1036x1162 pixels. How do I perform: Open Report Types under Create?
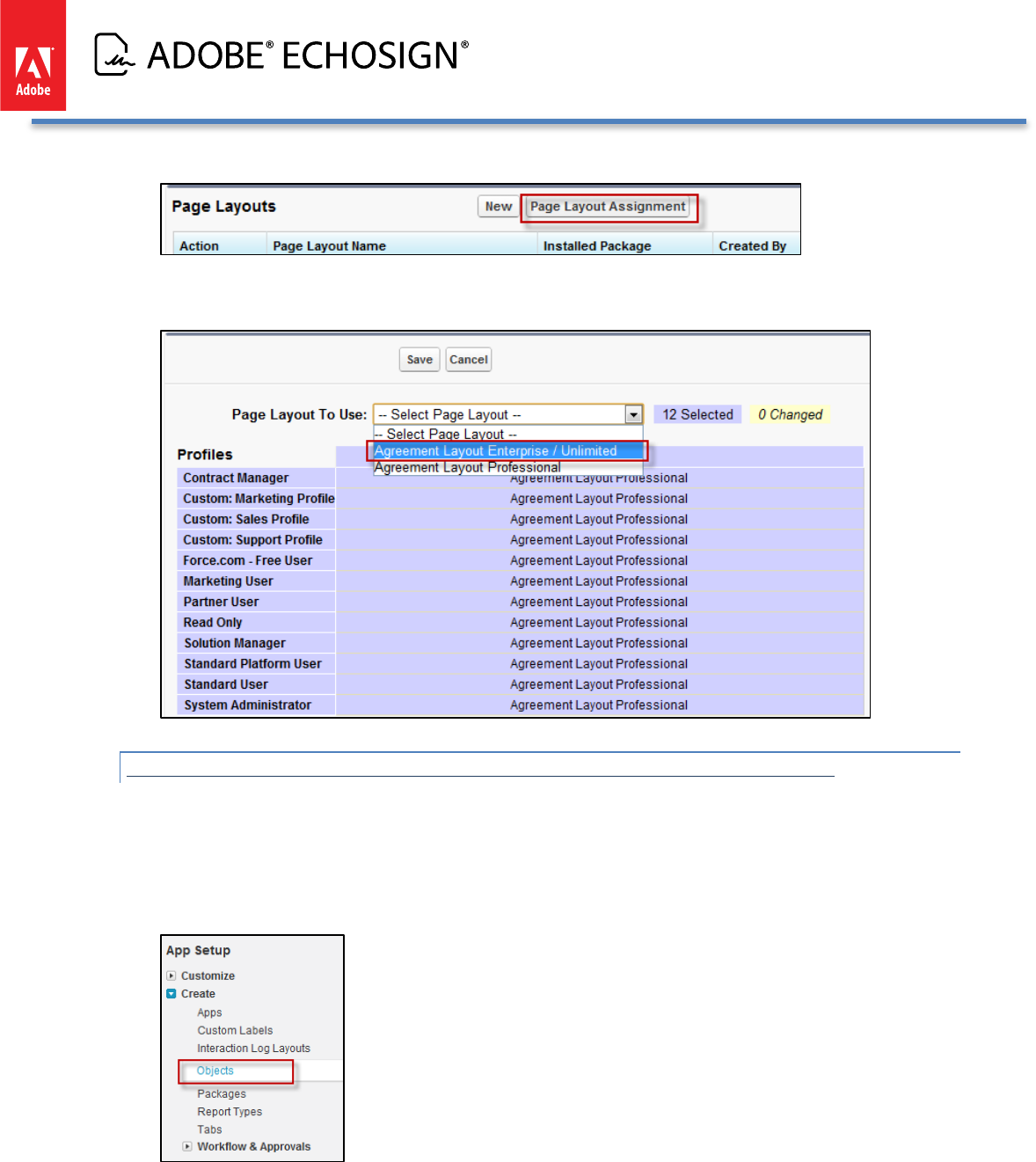point(230,1112)
